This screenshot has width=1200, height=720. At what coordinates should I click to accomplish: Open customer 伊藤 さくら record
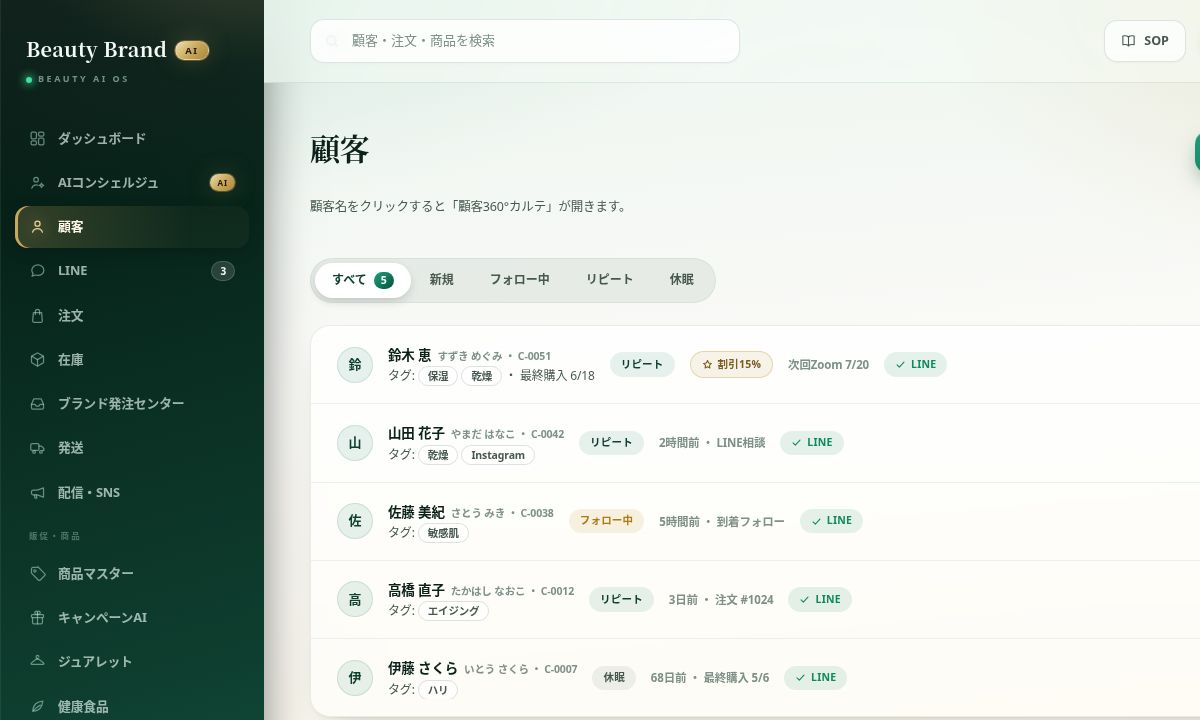423,668
